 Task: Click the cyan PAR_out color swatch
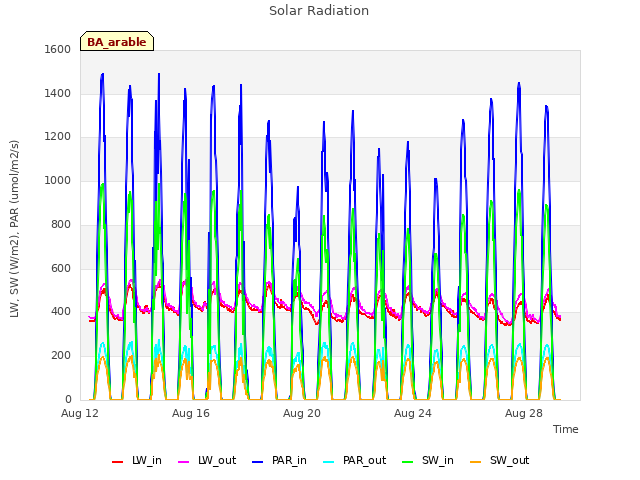329,462
